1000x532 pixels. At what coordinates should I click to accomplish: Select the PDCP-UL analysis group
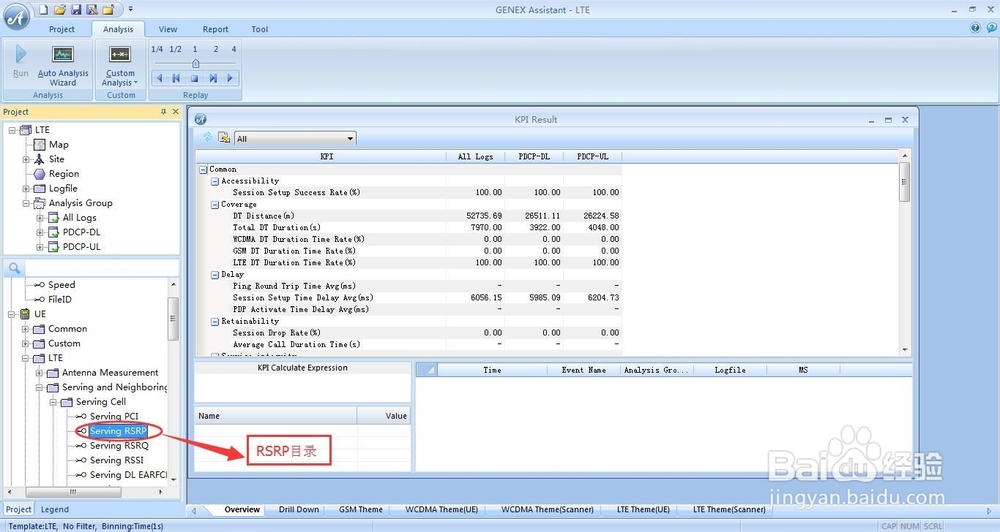[x=82, y=247]
